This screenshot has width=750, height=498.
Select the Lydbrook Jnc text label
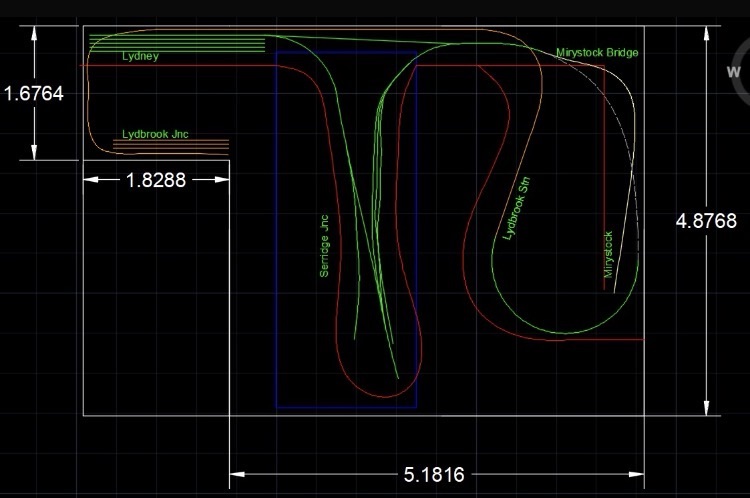point(155,133)
